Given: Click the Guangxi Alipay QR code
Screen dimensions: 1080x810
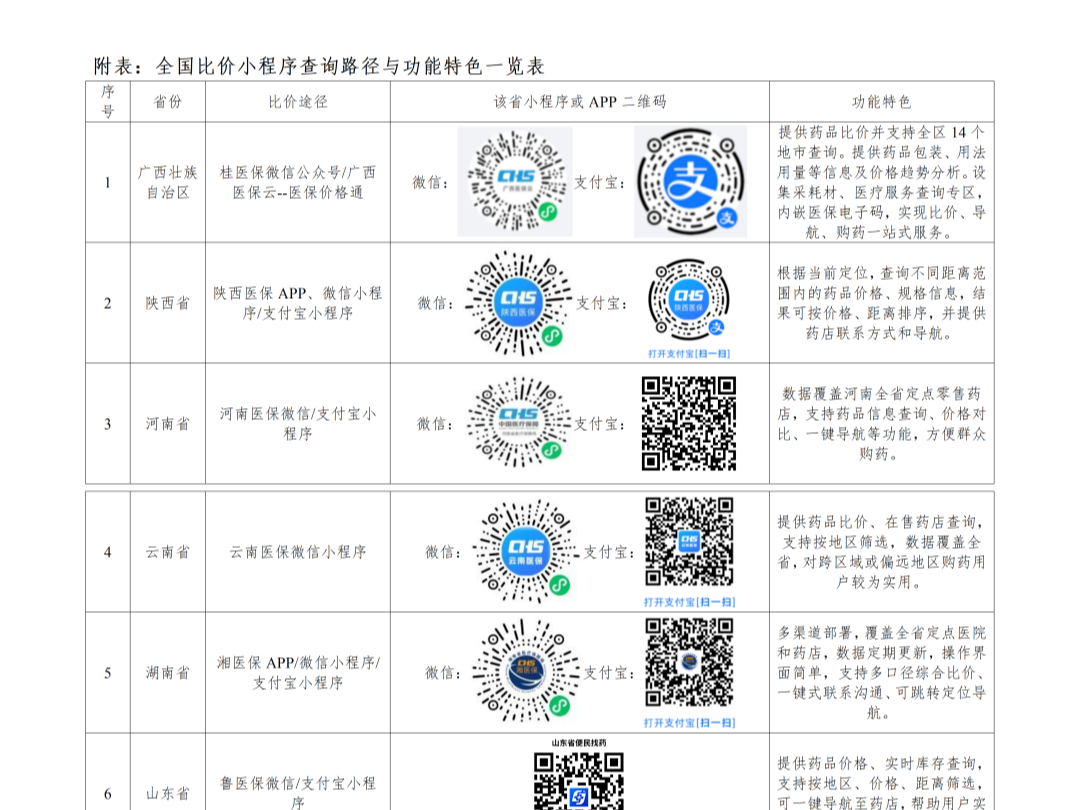Looking at the screenshot, I should [690, 182].
